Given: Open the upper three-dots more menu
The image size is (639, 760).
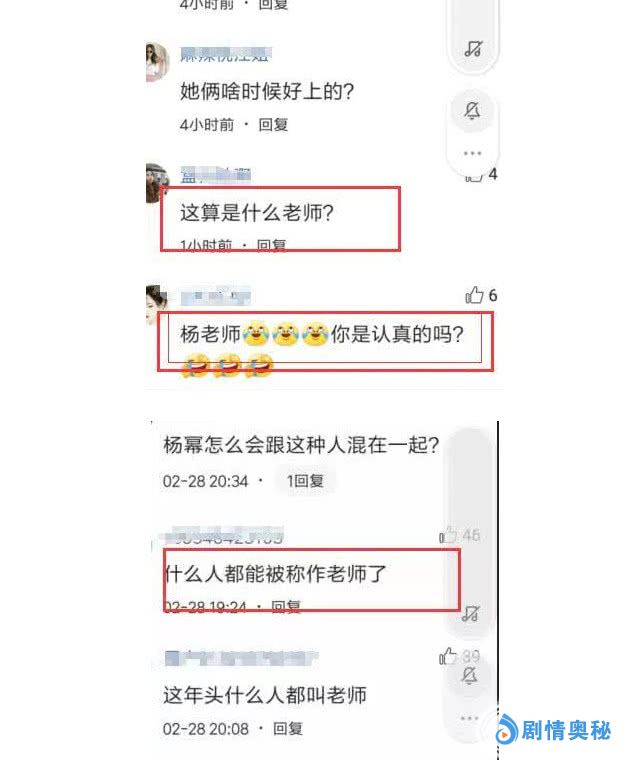Looking at the screenshot, I should (472, 153).
